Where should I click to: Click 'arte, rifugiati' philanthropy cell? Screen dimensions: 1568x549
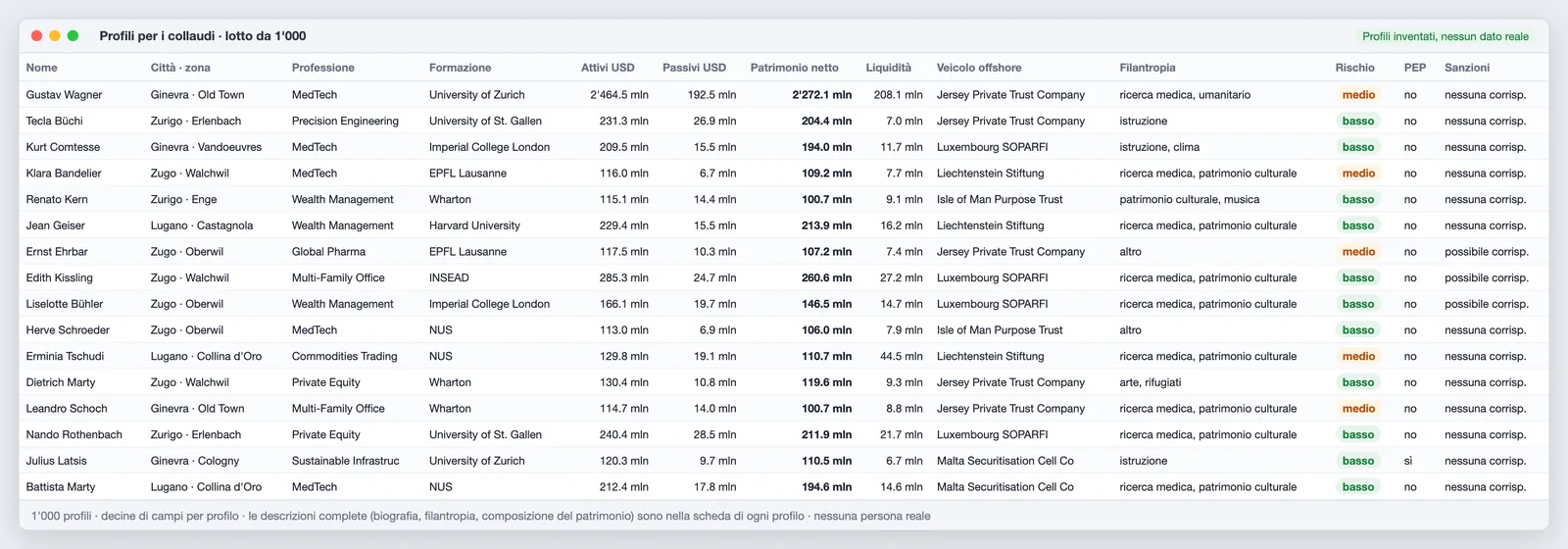pos(1151,382)
